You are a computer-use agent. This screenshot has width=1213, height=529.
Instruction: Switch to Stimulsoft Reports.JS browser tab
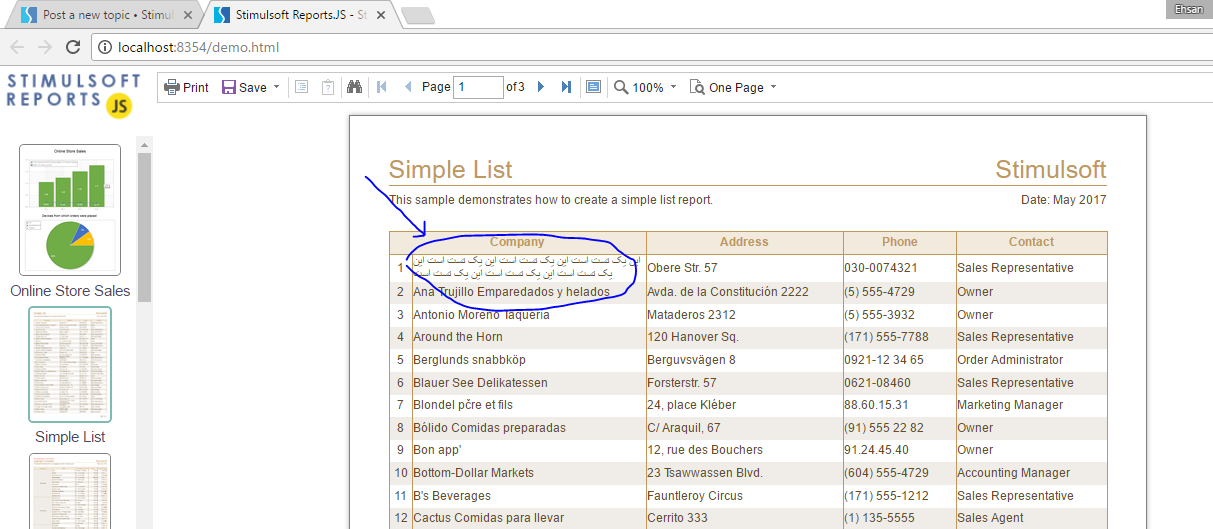pos(298,16)
